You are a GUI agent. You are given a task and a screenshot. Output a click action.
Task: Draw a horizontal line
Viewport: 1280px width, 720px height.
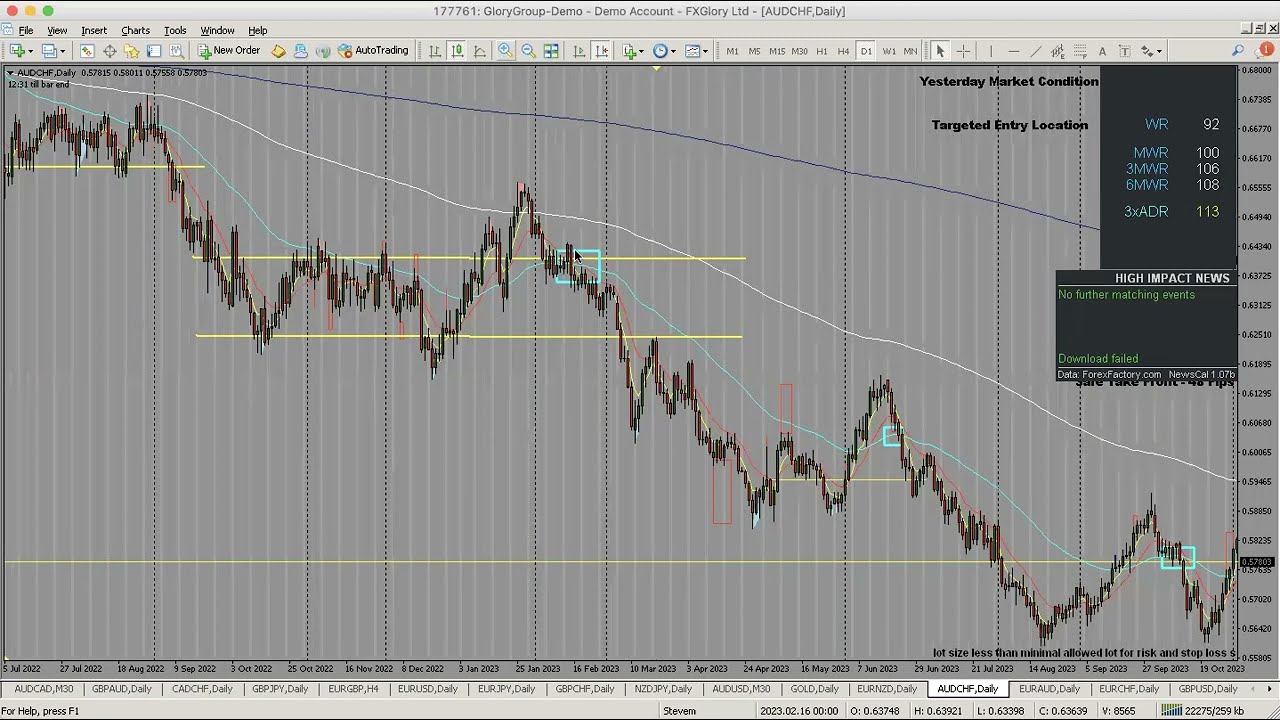click(x=1013, y=51)
